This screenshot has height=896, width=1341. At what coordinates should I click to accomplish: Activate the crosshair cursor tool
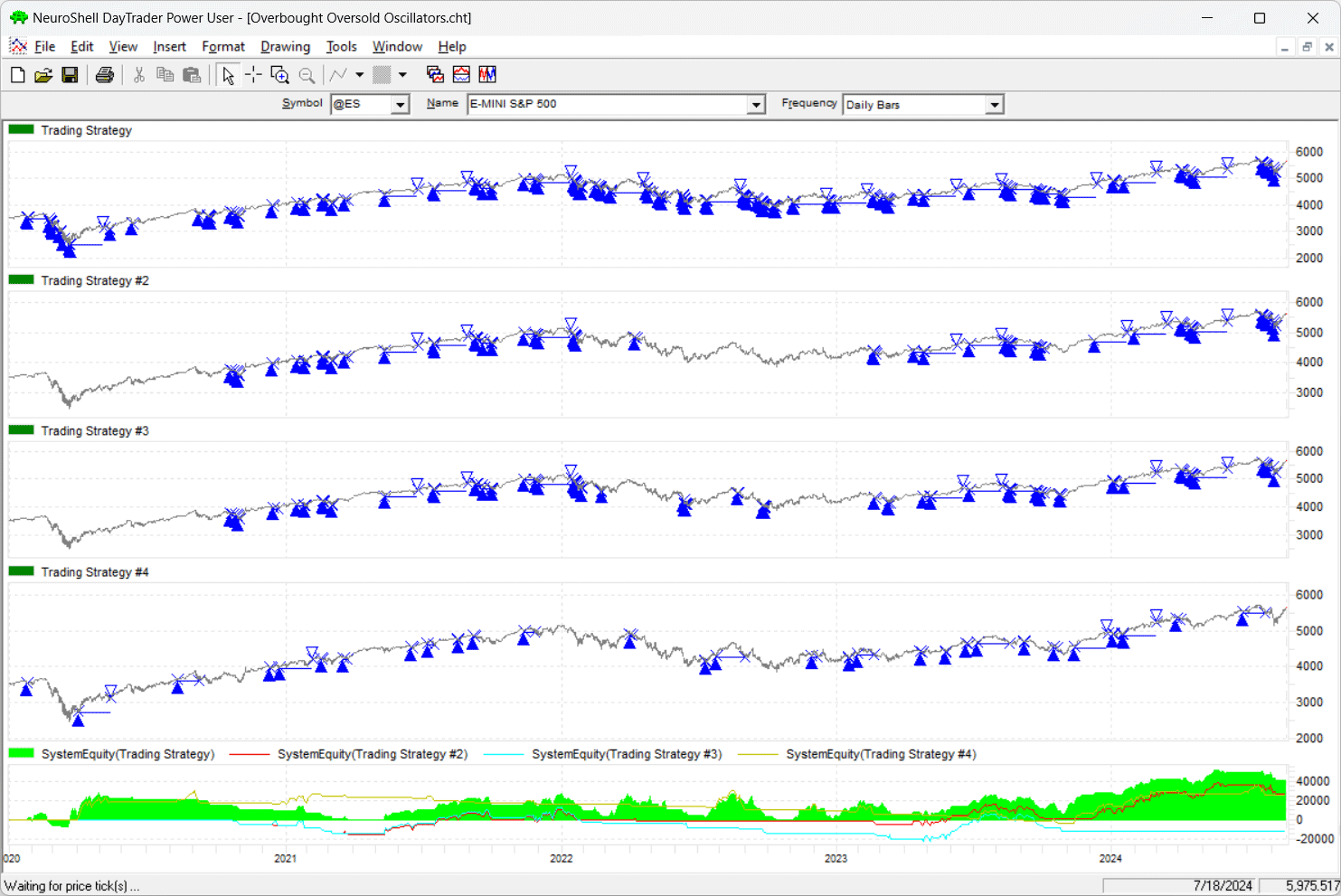click(x=254, y=75)
